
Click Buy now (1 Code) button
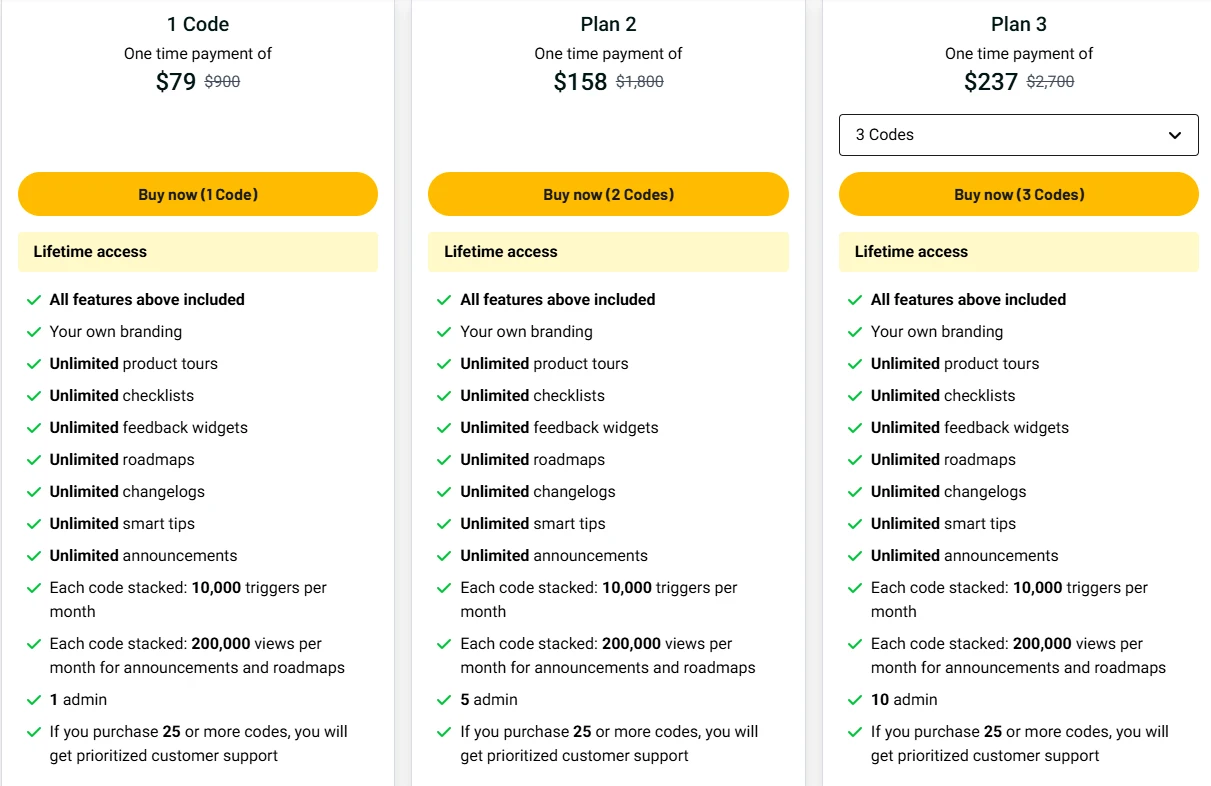(x=198, y=194)
